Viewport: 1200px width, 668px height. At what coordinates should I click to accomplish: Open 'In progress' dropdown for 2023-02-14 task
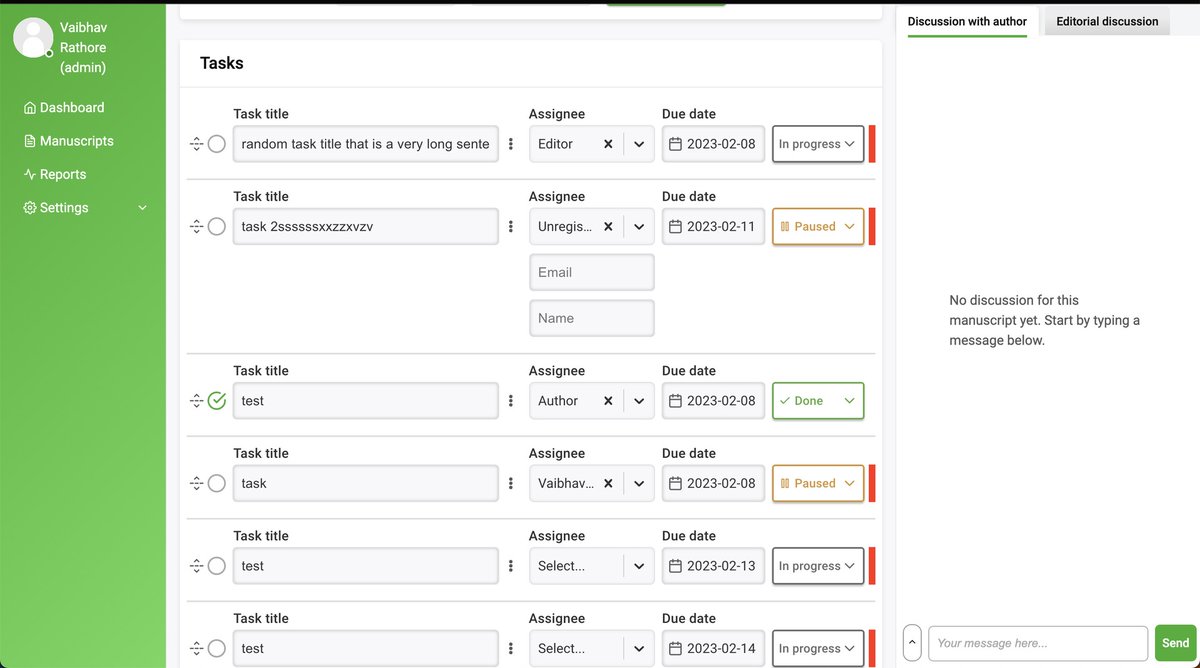(x=818, y=649)
